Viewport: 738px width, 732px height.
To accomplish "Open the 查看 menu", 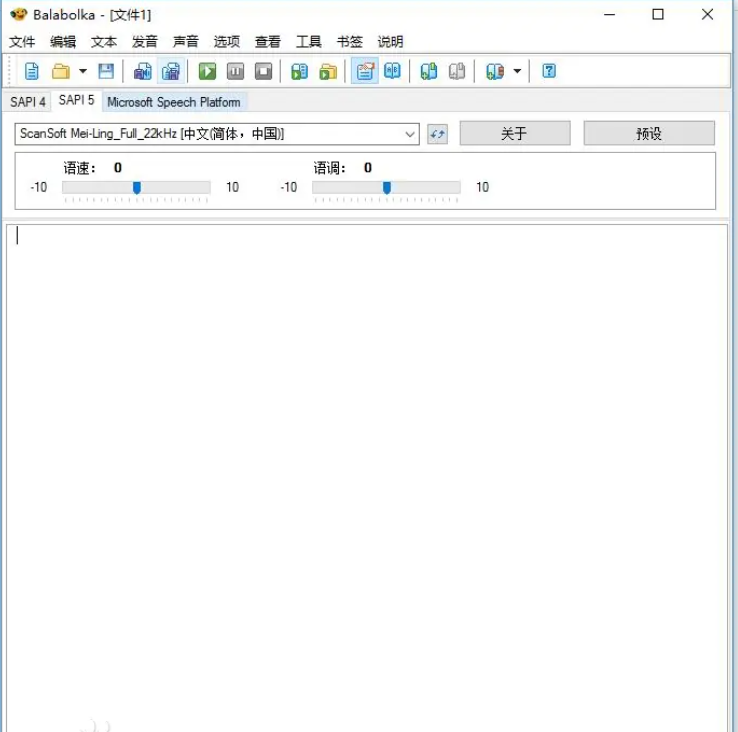I will pyautogui.click(x=268, y=42).
